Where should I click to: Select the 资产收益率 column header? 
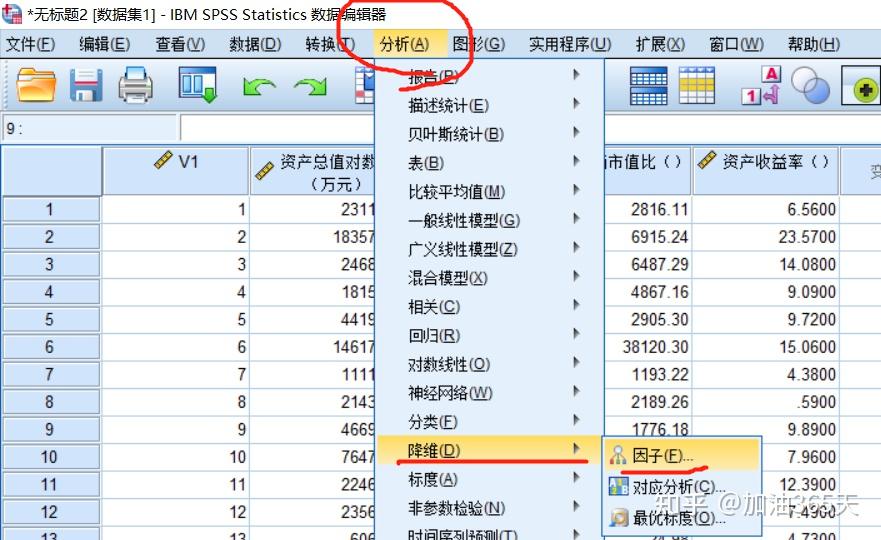coord(765,171)
